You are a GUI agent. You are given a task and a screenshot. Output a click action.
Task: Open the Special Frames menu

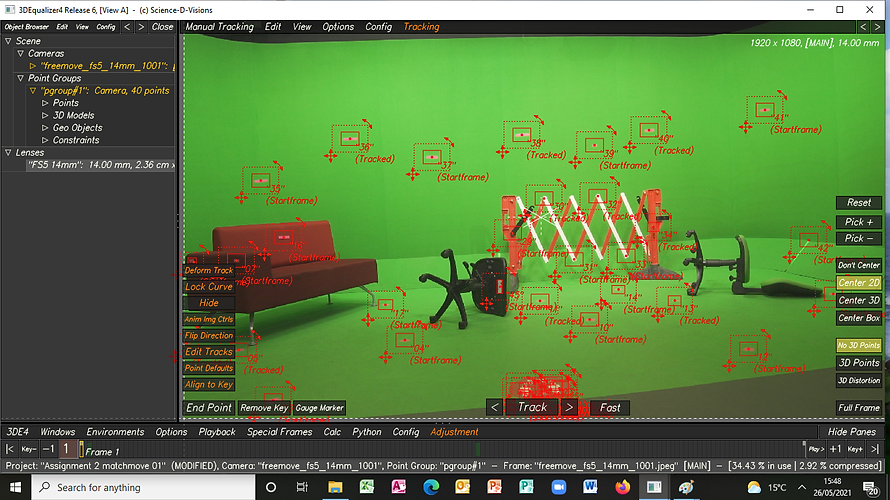tap(279, 432)
